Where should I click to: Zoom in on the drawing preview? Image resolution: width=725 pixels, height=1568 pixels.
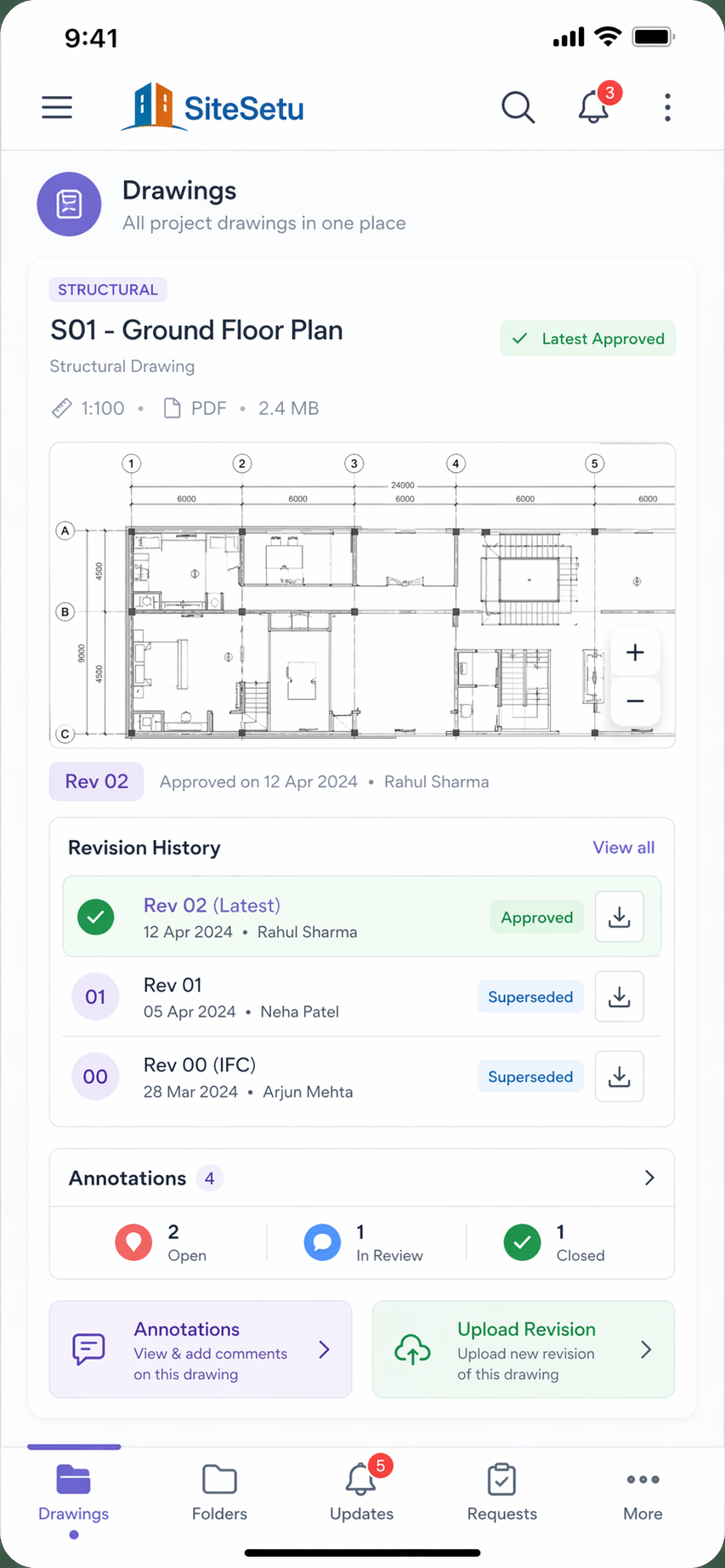point(635,652)
